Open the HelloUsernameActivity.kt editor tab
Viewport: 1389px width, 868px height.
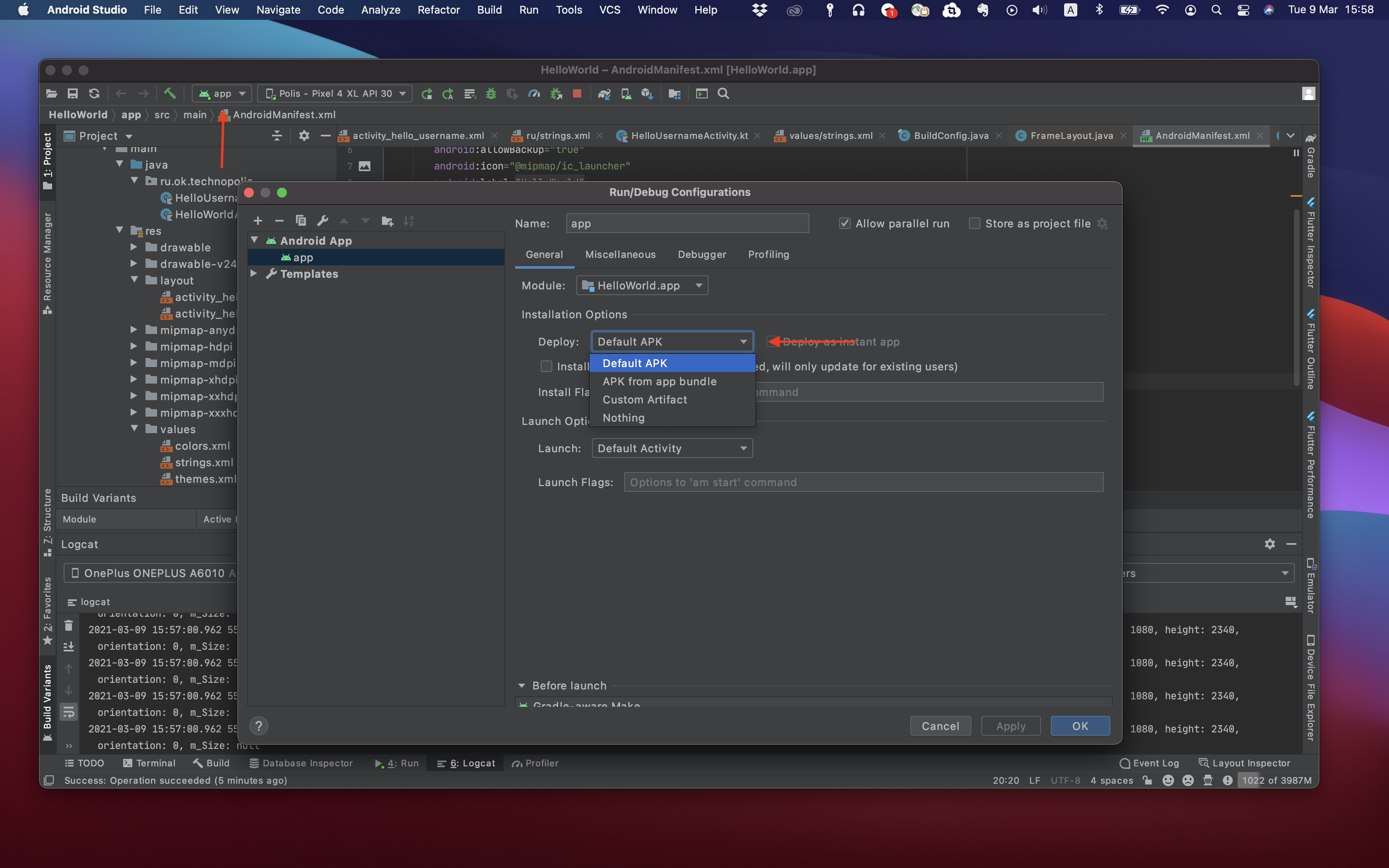(688, 136)
